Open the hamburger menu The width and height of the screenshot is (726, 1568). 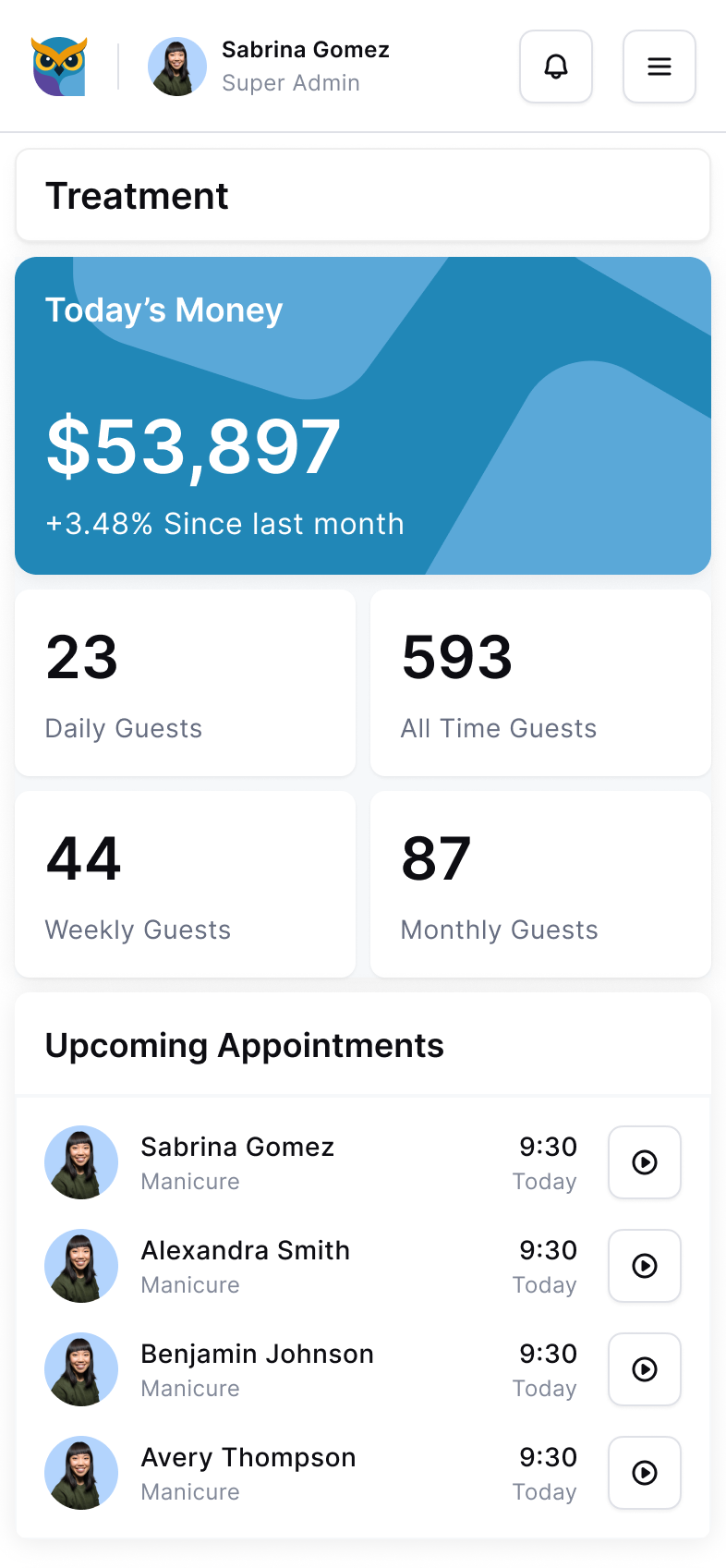click(x=659, y=67)
